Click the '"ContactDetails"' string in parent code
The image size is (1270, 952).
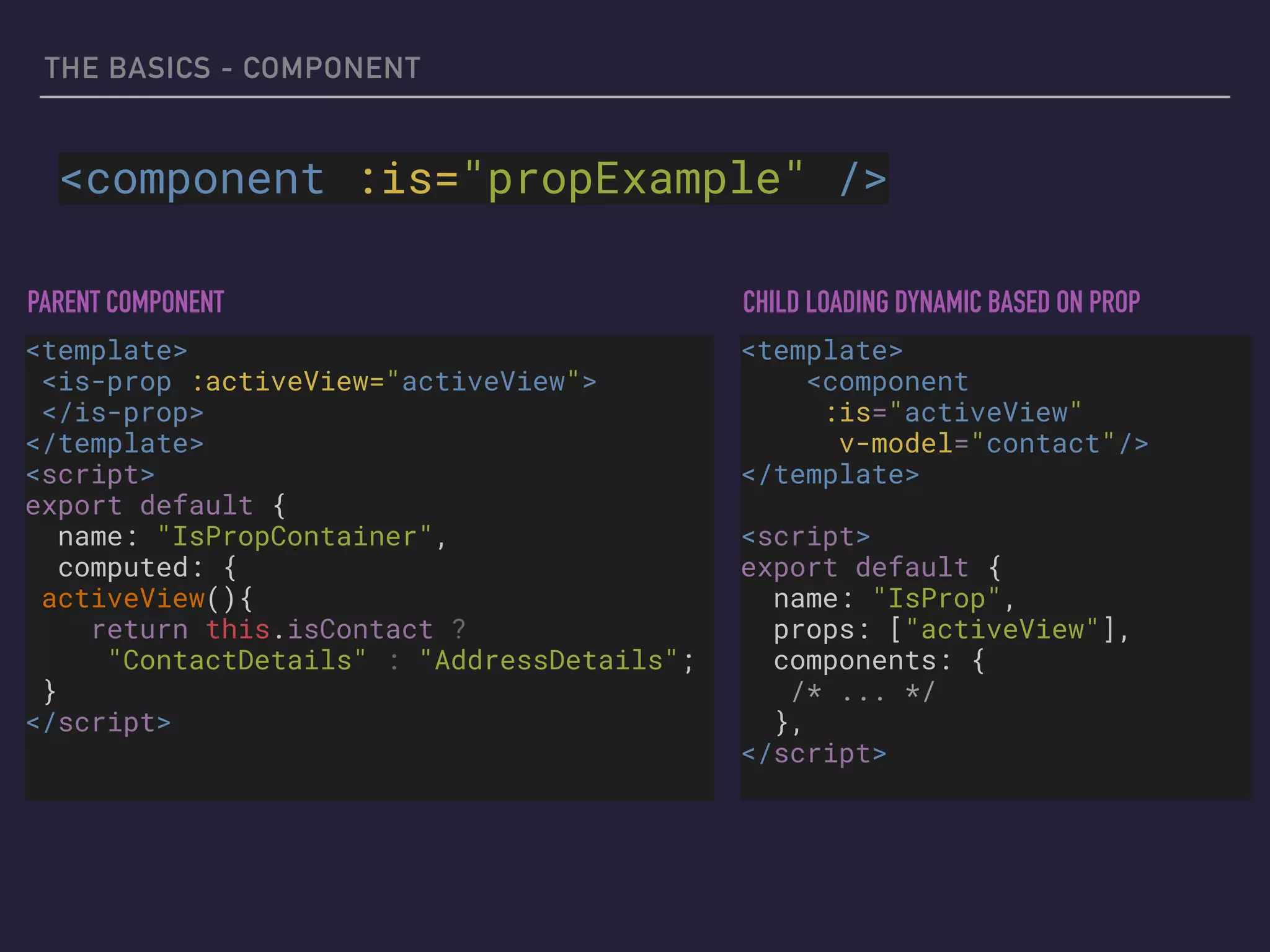tap(238, 661)
